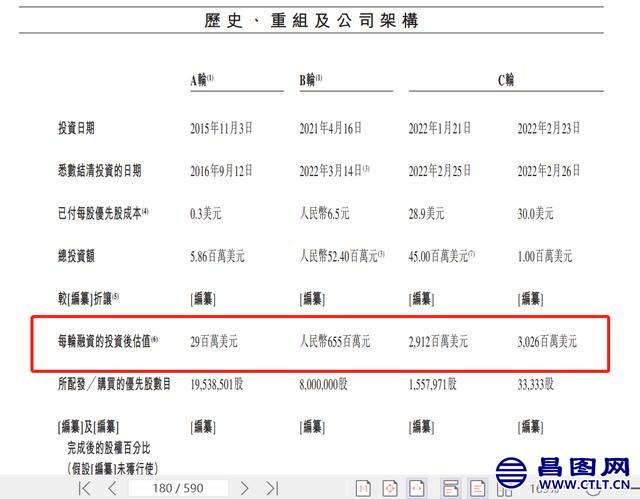Select the value 30.0美元
Viewport: 640px width, 499px height.
(x=536, y=213)
